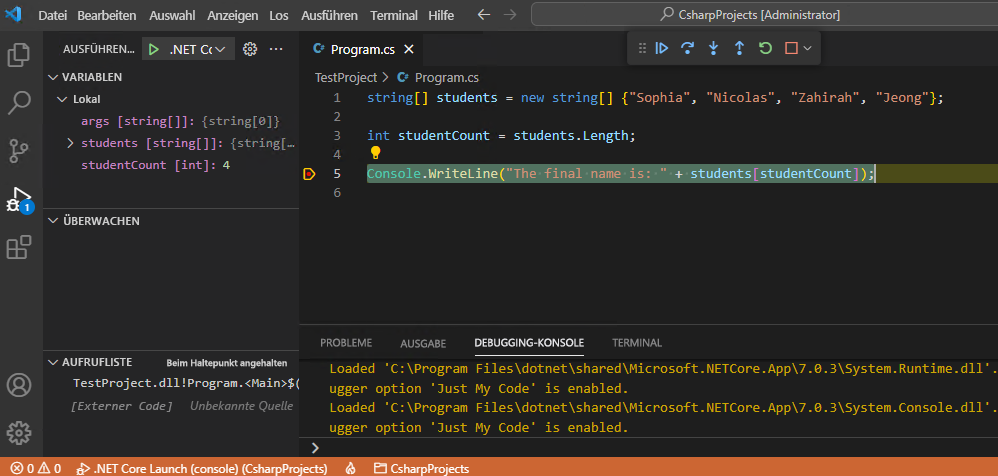
Task: Click Step Into in debug toolbar
Action: pos(713,48)
